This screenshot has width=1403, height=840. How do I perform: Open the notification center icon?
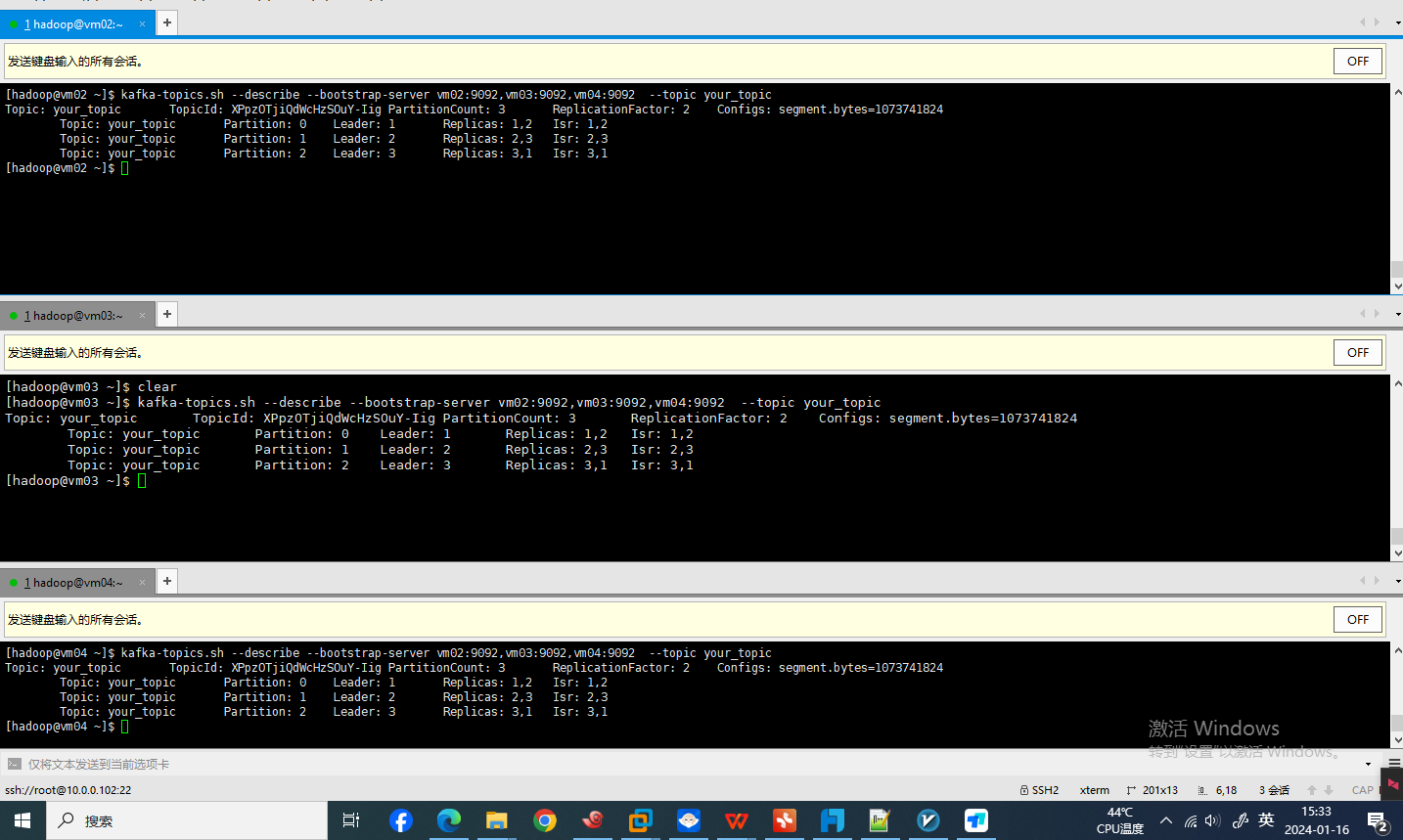[1378, 822]
